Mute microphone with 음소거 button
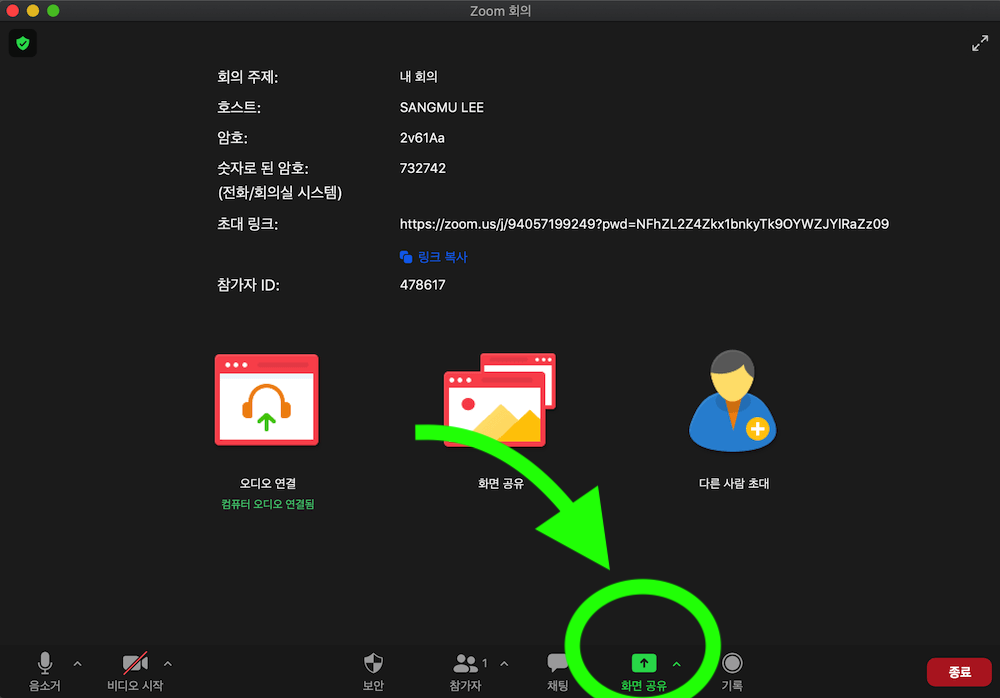Screen dimensions: 1000x698 point(45,671)
